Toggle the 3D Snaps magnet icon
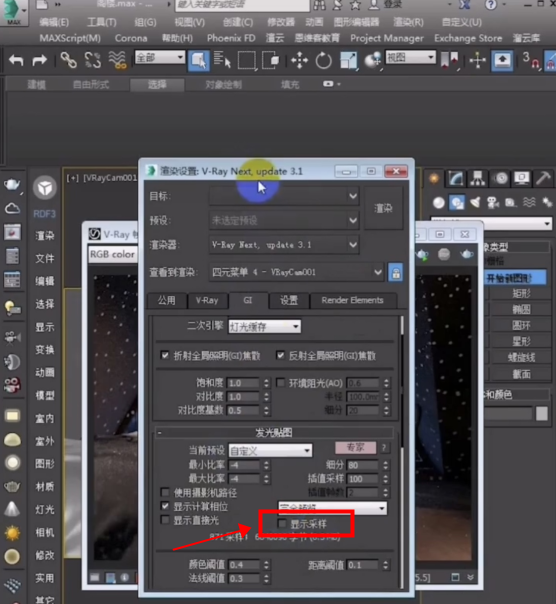Image resolution: width=556 pixels, height=604 pixels. click(531, 60)
